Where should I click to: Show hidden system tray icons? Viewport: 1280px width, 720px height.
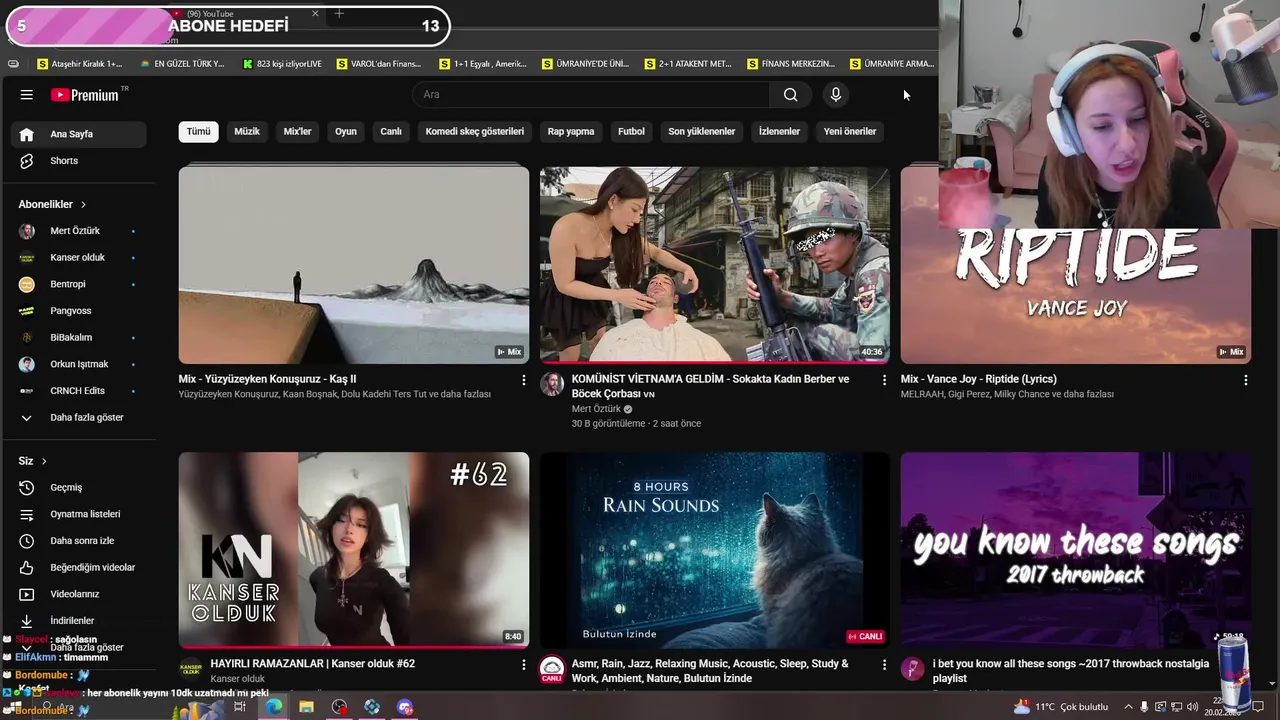(1127, 707)
